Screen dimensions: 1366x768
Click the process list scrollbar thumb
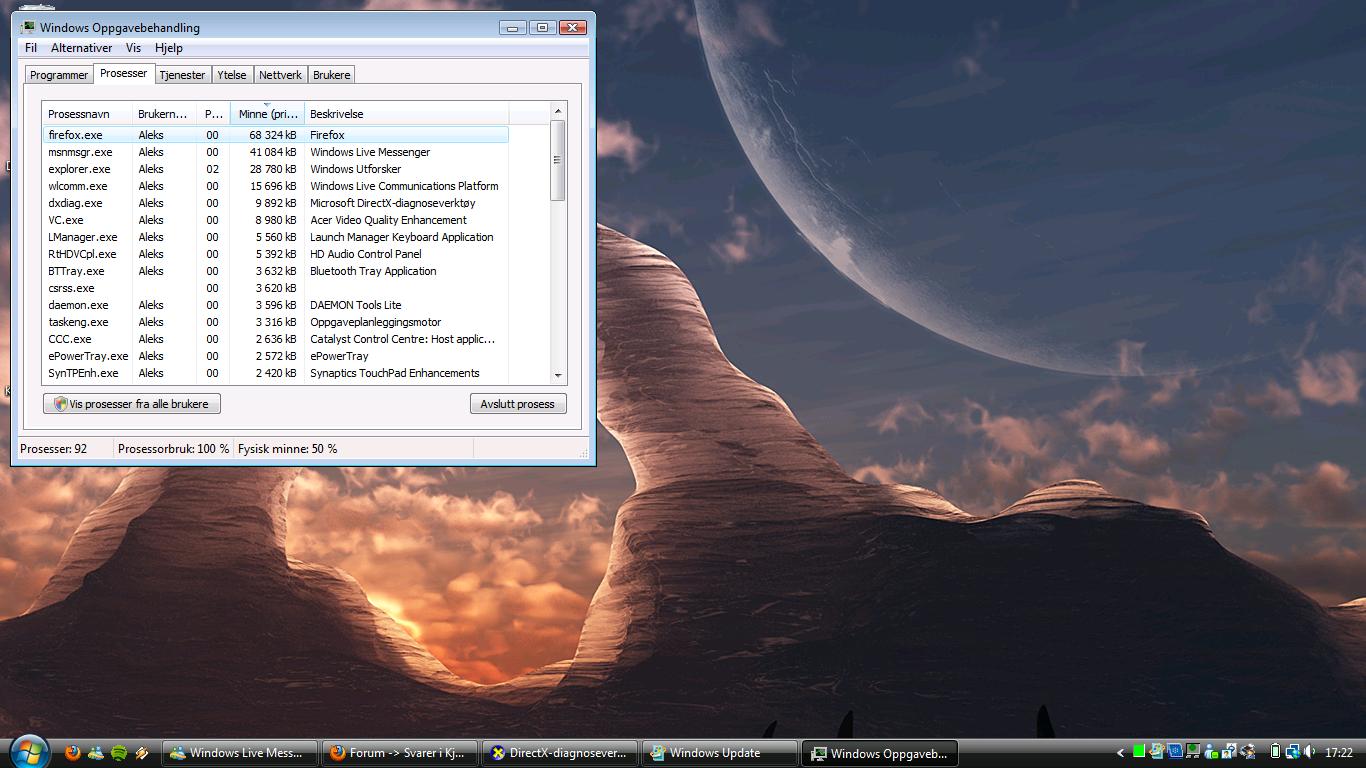pyautogui.click(x=558, y=160)
